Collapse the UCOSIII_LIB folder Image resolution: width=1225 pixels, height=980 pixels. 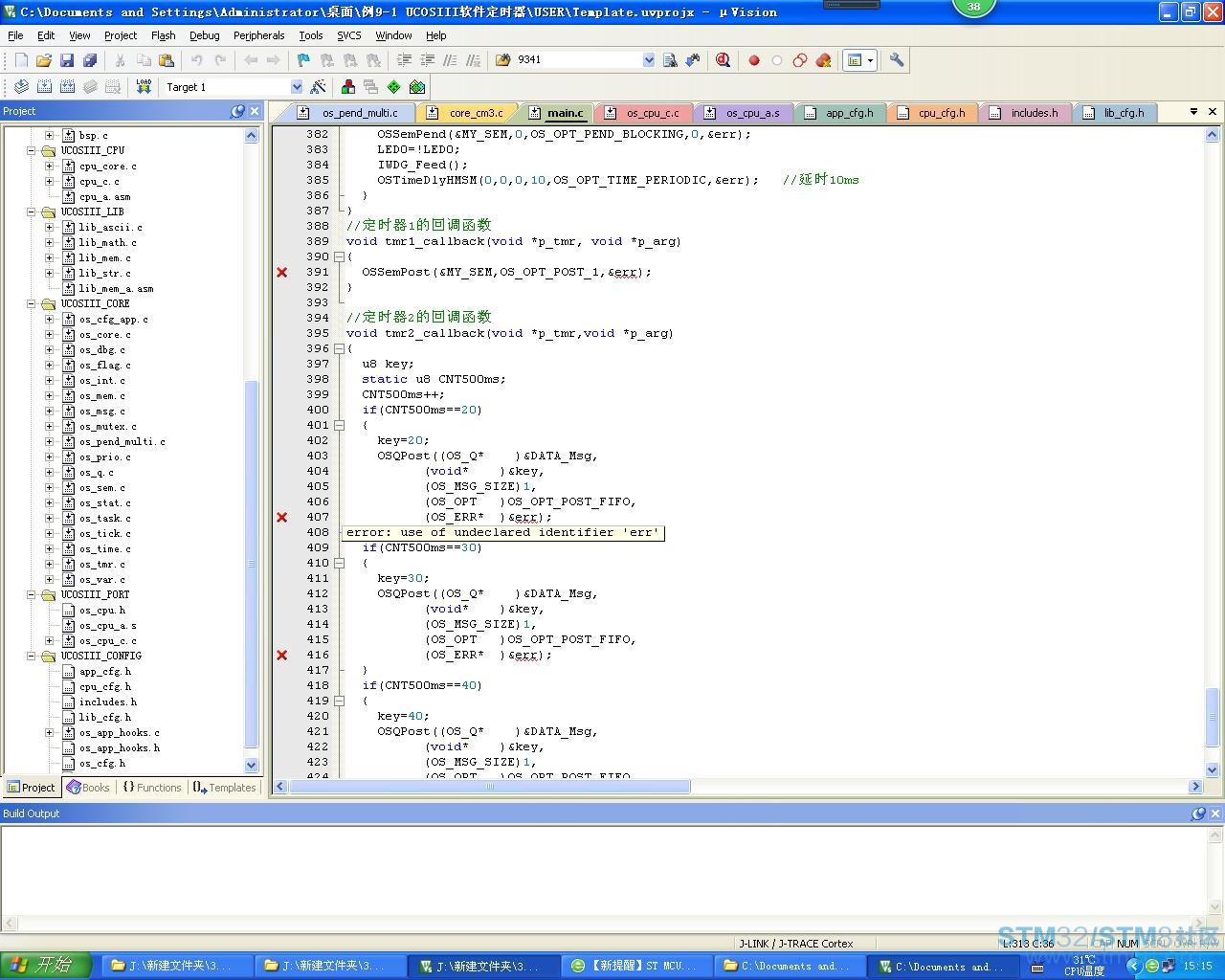click(x=31, y=212)
